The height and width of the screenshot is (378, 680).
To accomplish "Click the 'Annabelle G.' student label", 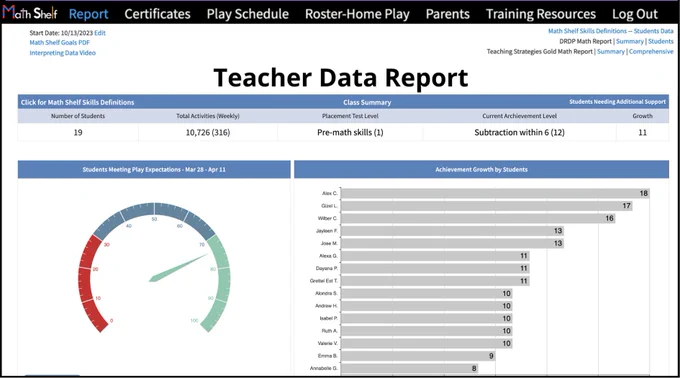I will (324, 368).
